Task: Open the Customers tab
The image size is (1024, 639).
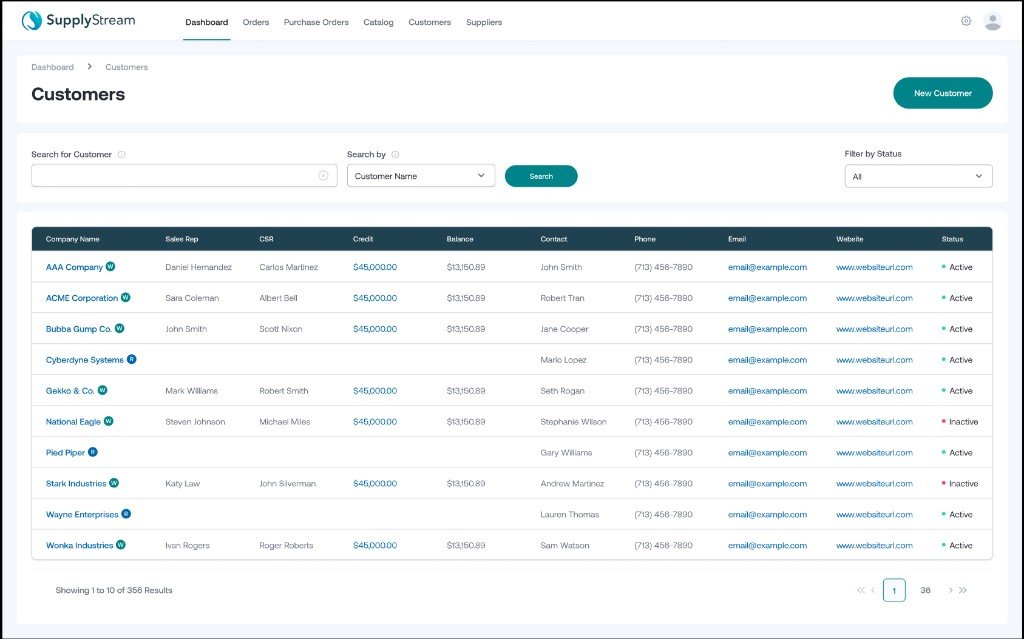Action: point(430,22)
